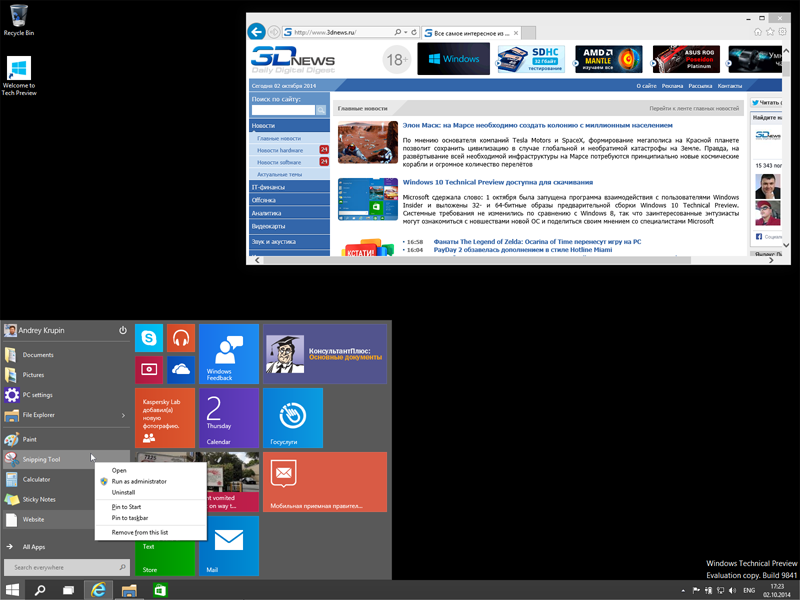
Task: Go back in Internet Explorer
Action: pyautogui.click(x=256, y=32)
